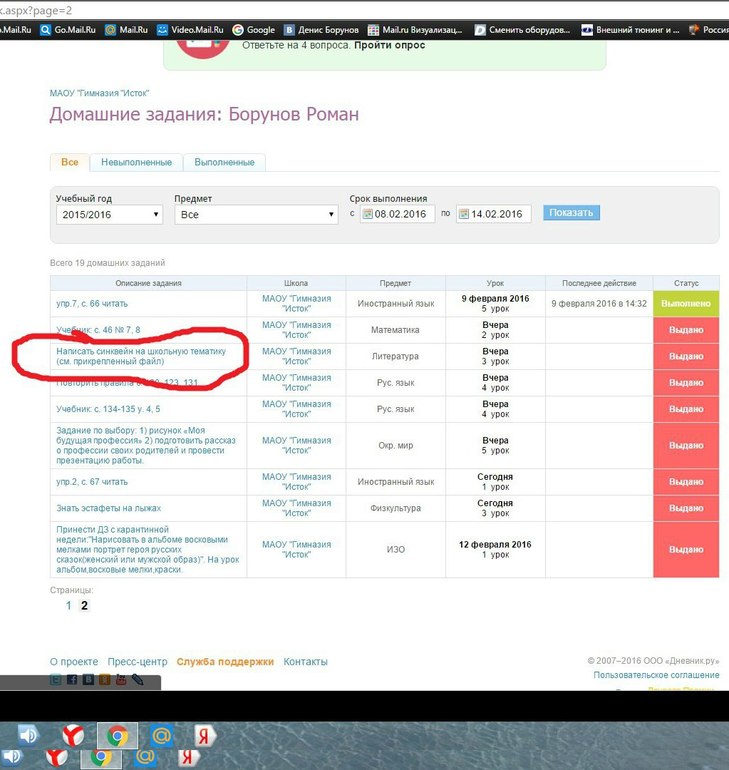Image resolution: width=729 pixels, height=770 pixels.
Task: Switch to the Невыполненные tab
Action: (x=136, y=162)
